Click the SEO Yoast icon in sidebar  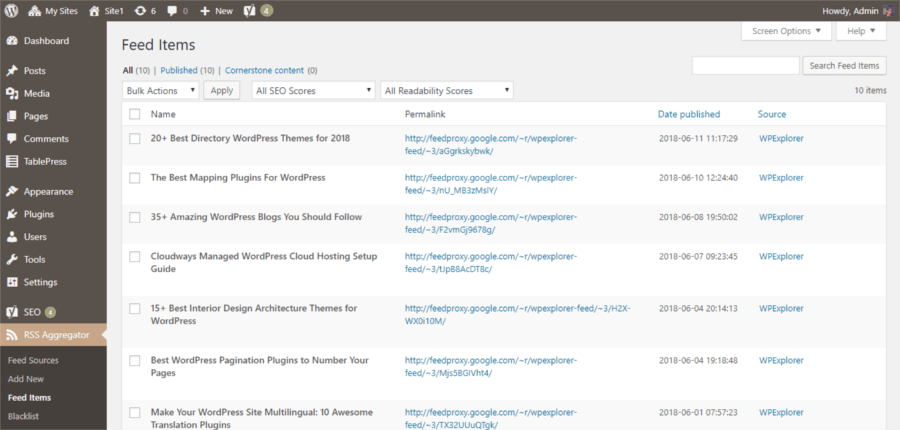point(11,312)
